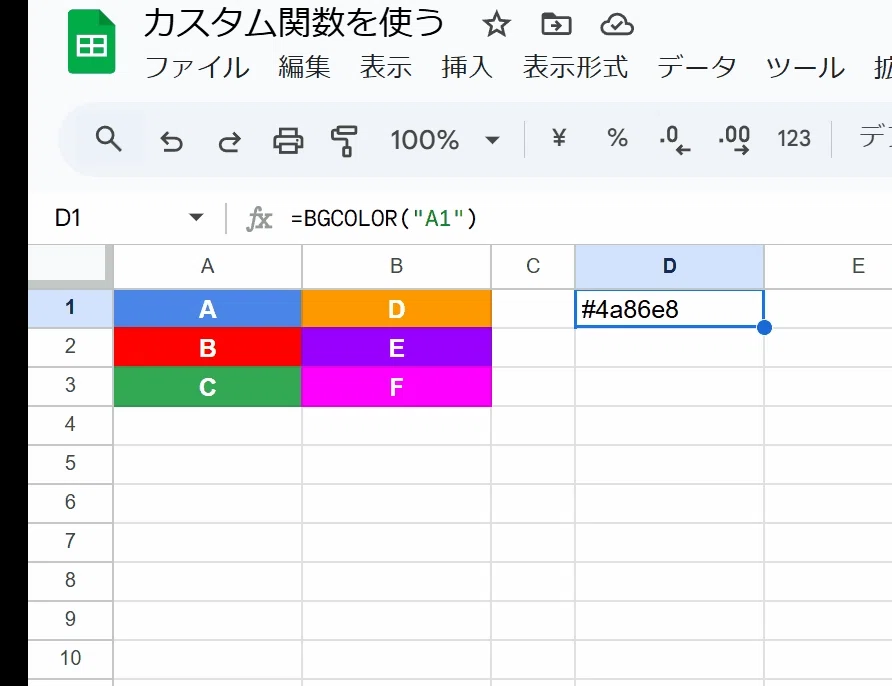Viewport: 892px width, 686px height.
Task: Select row 3 header
Action: 70,386
